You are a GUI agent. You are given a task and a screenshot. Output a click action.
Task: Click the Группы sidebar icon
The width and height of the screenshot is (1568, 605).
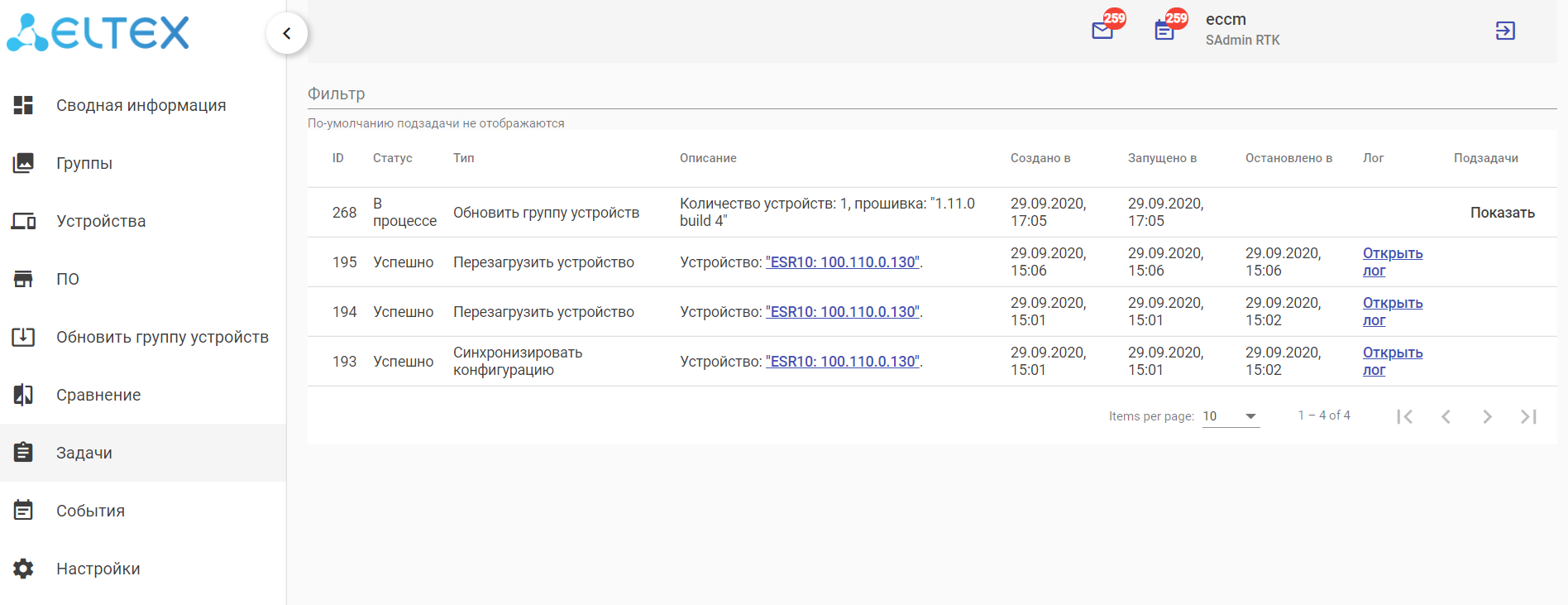(x=23, y=163)
